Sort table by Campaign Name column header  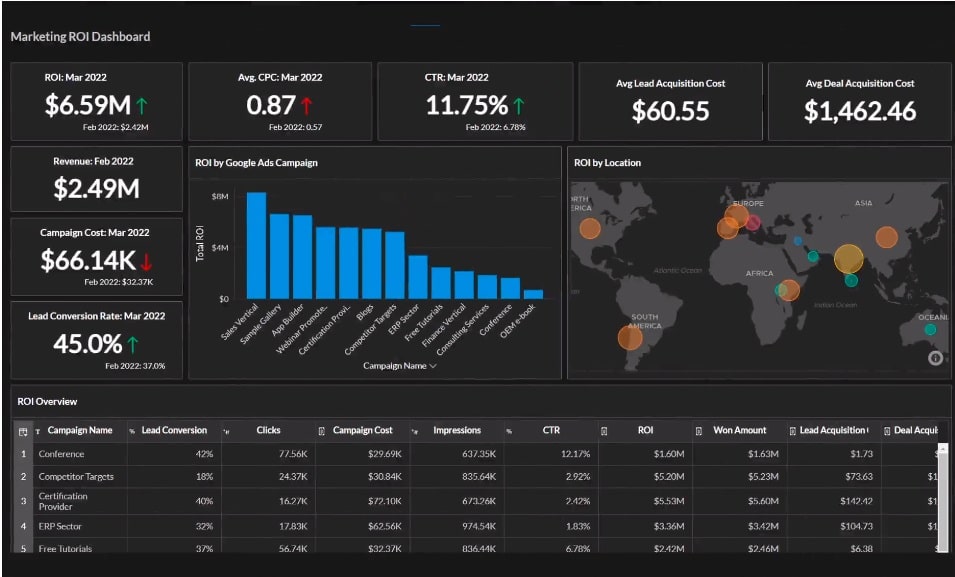click(80, 430)
